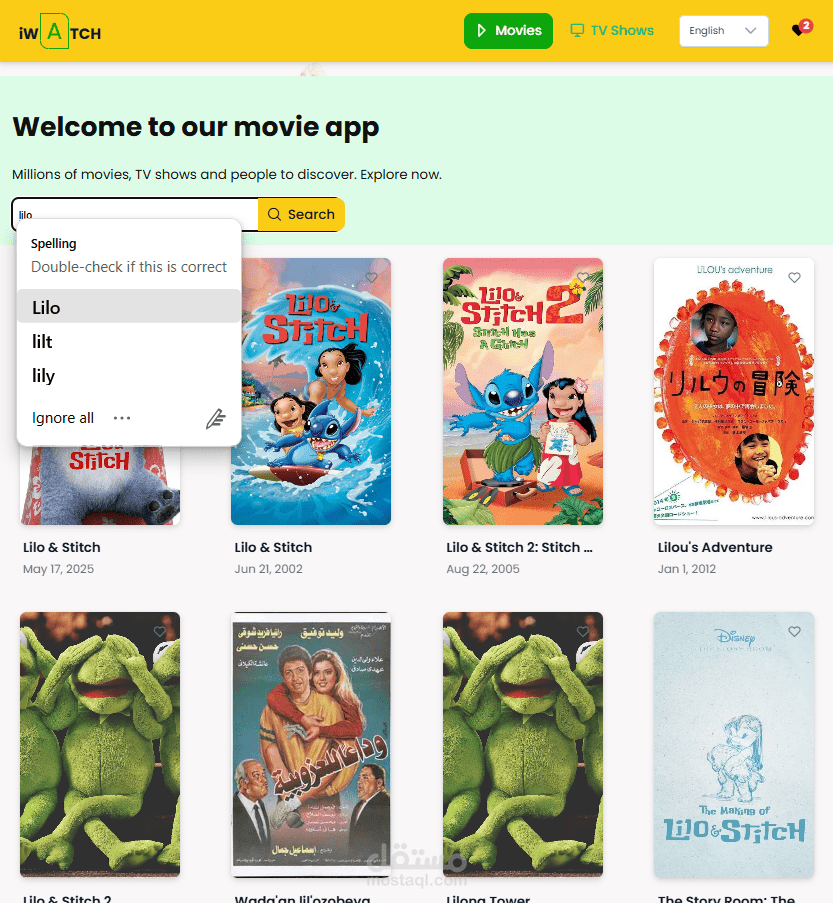Click the spelling editor pen icon

tap(216, 419)
